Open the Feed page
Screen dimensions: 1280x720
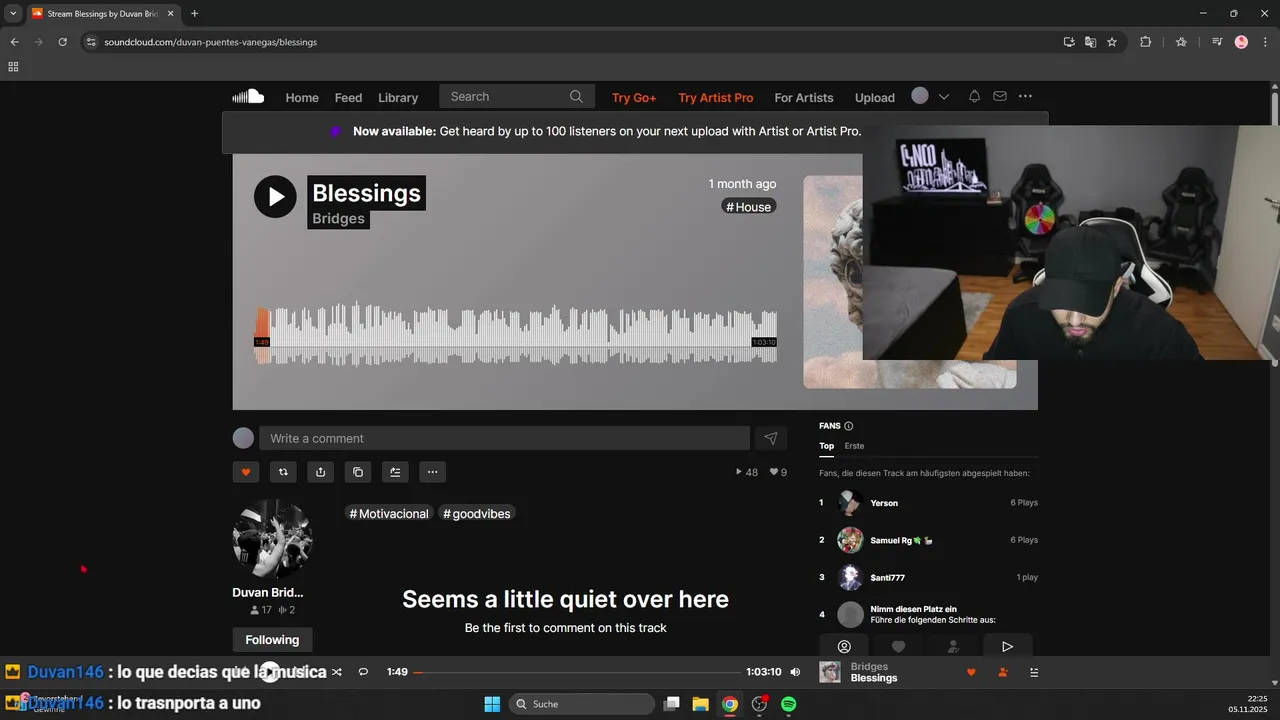coord(348,97)
